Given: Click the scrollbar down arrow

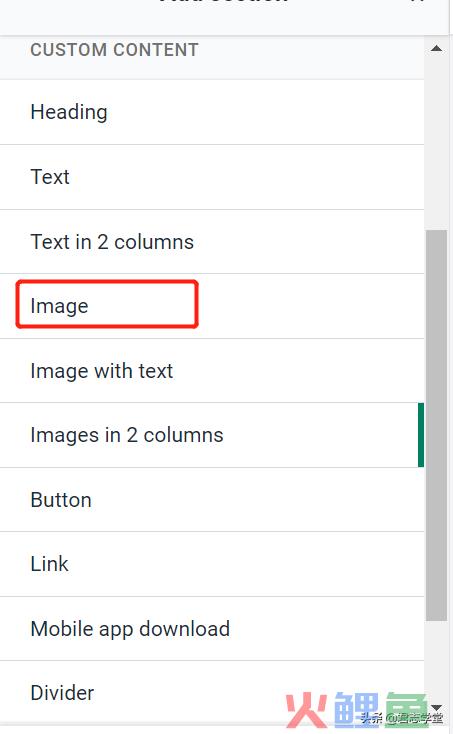Looking at the screenshot, I should coord(437,708).
